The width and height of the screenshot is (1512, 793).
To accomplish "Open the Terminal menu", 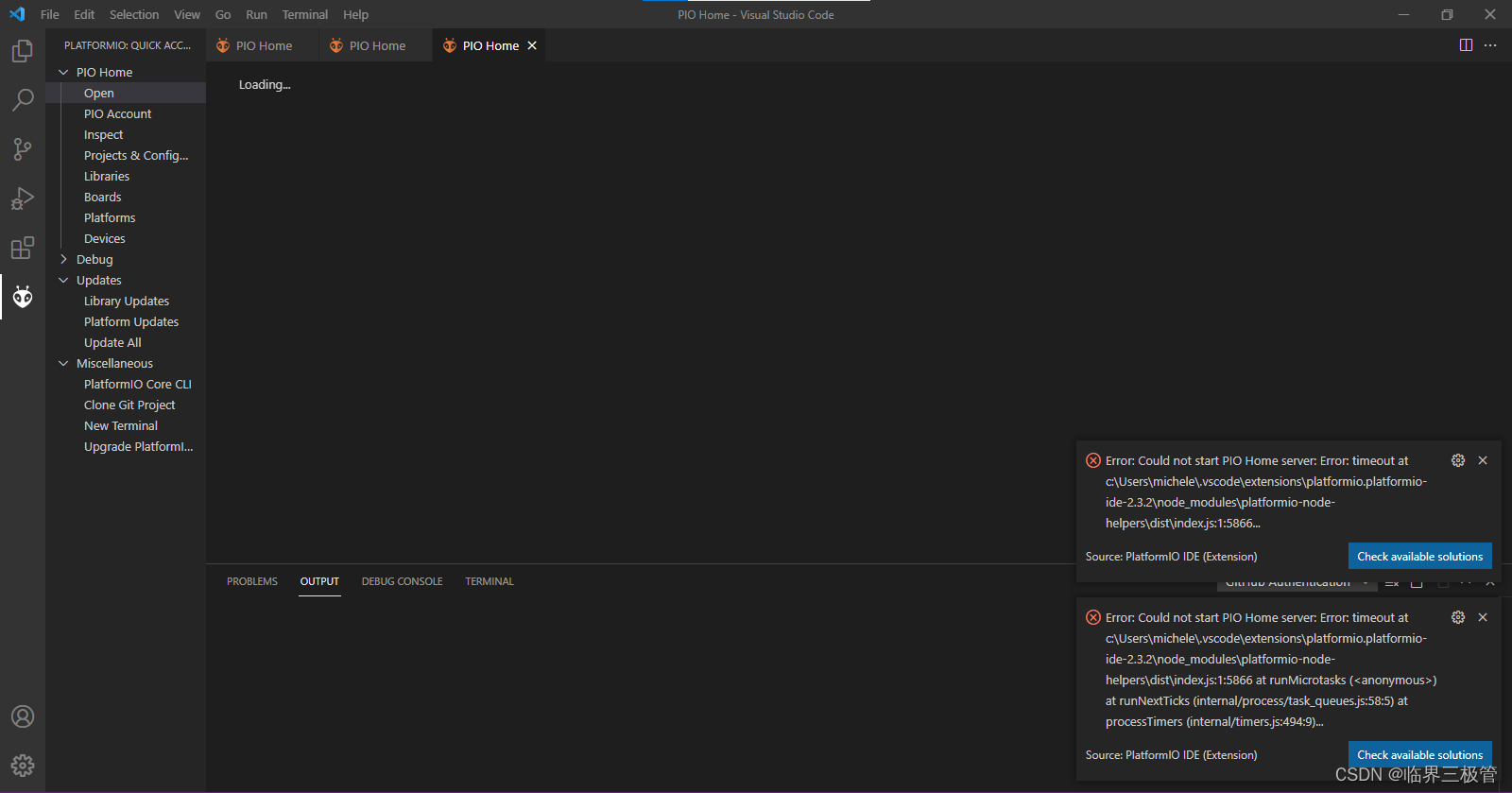I will 305,14.
